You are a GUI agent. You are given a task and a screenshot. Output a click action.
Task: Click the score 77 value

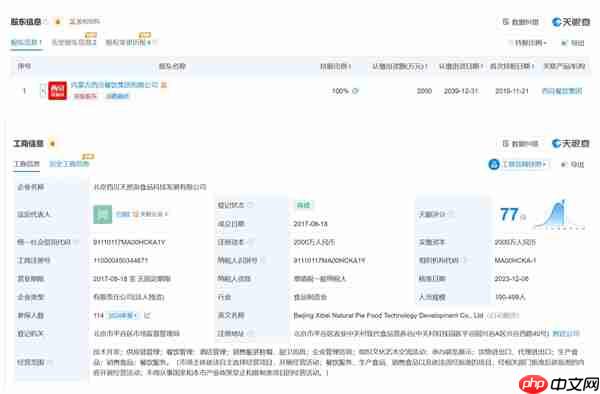point(509,214)
